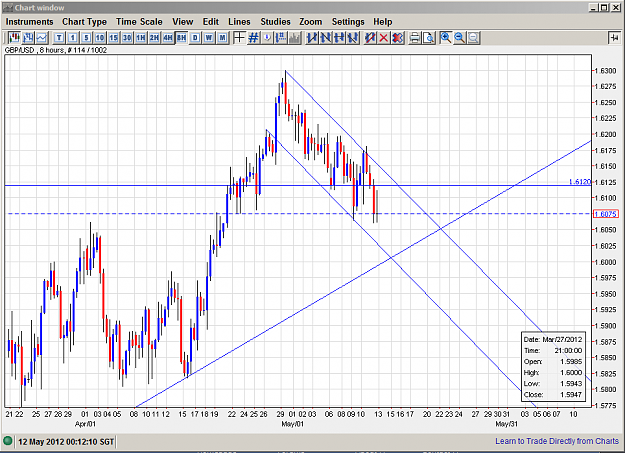The width and height of the screenshot is (625, 453).
Task: Select the second line drawing tool
Action: click(x=325, y=38)
